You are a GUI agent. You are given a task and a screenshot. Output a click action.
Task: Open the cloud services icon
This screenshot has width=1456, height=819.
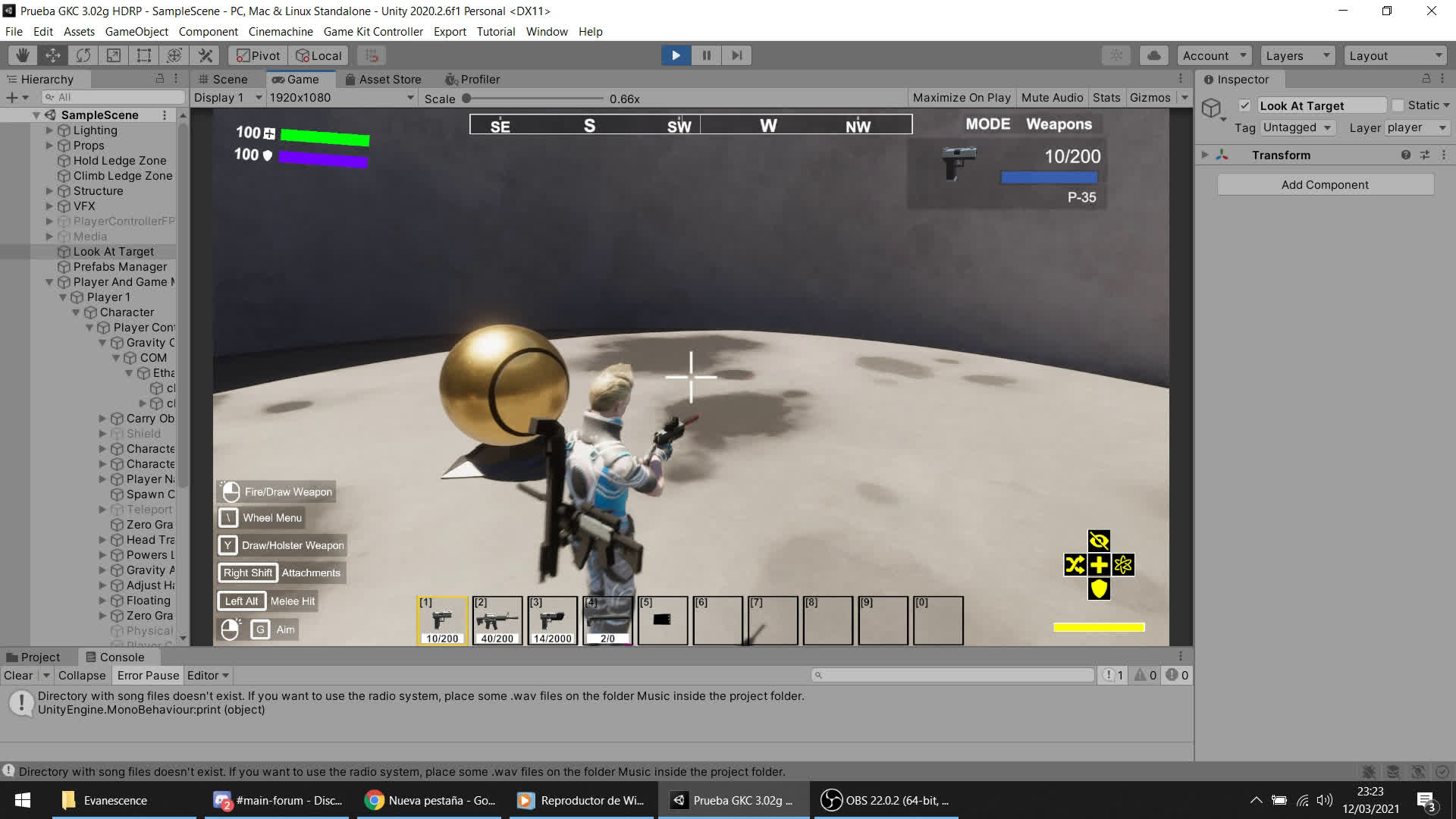click(1153, 55)
